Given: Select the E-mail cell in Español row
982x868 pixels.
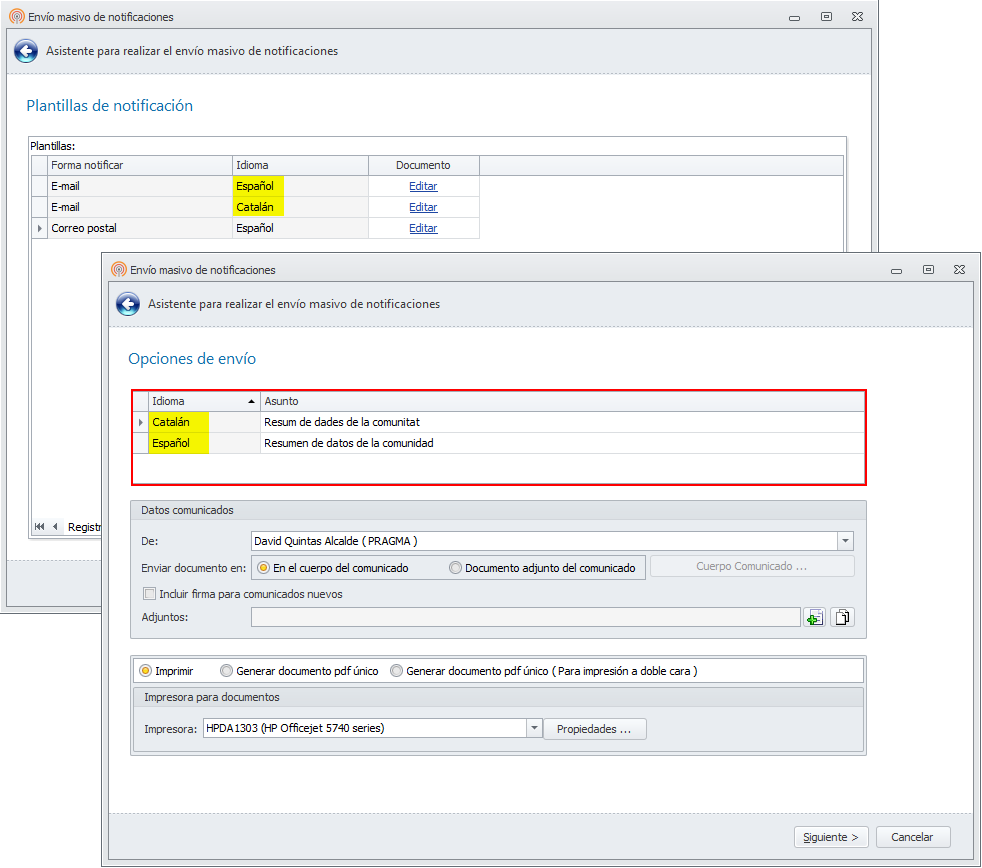Looking at the screenshot, I should click(x=140, y=186).
